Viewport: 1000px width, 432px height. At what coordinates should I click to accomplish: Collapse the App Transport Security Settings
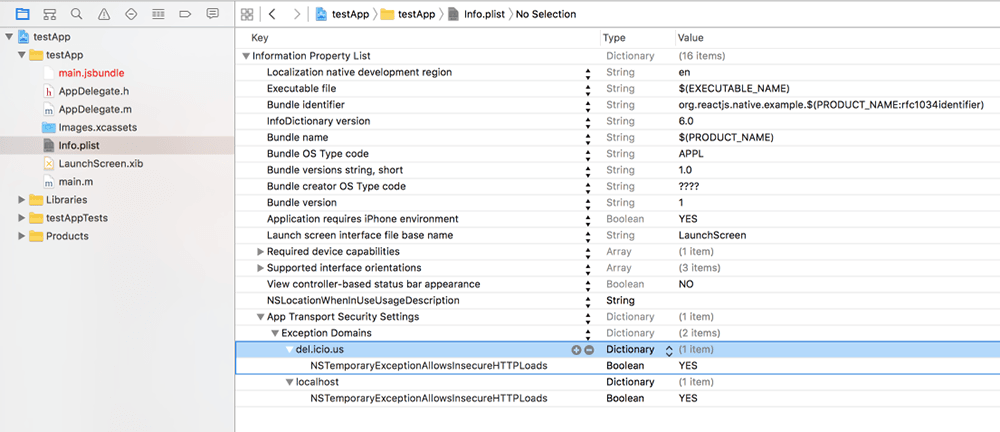click(261, 317)
